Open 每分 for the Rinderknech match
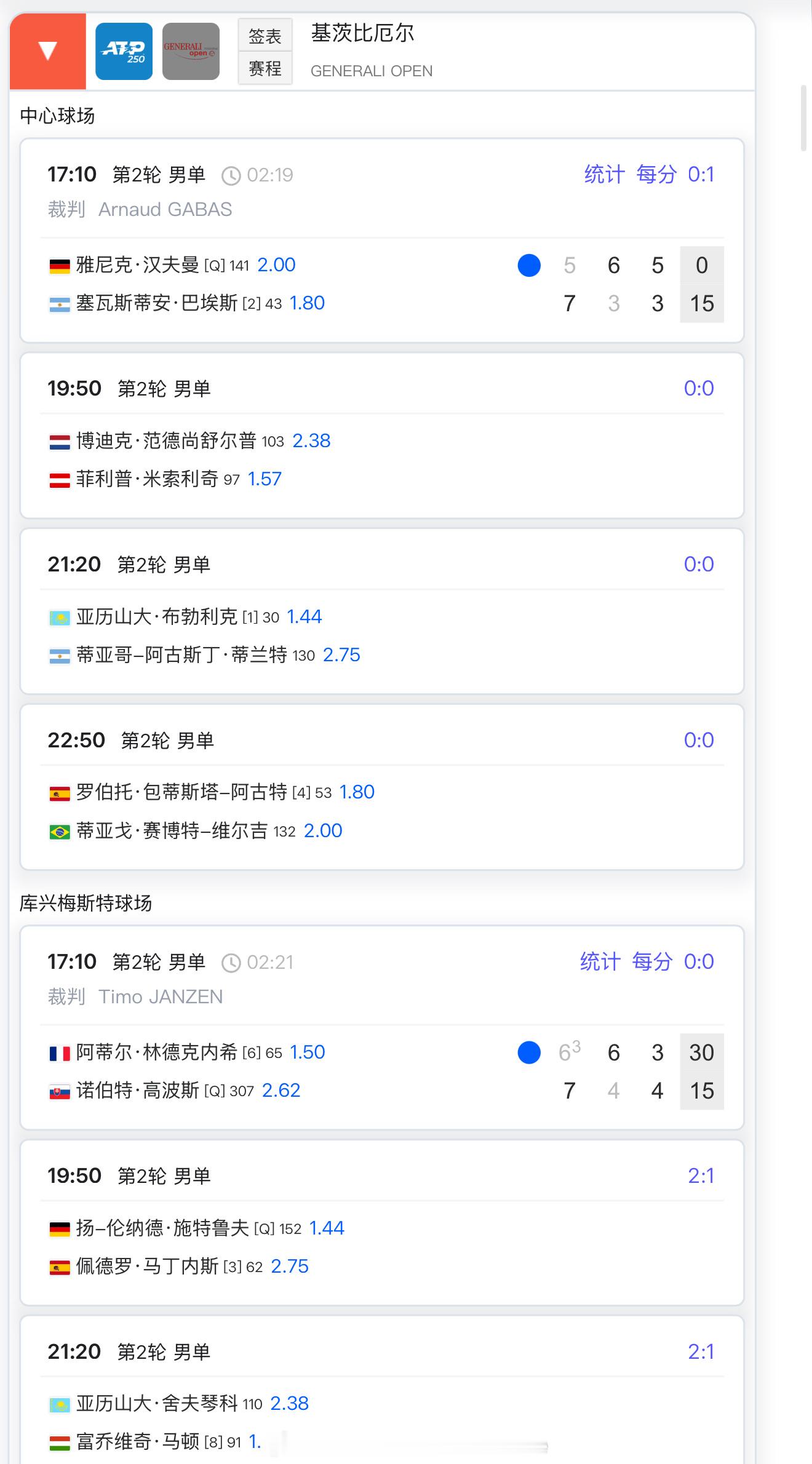 [x=652, y=962]
